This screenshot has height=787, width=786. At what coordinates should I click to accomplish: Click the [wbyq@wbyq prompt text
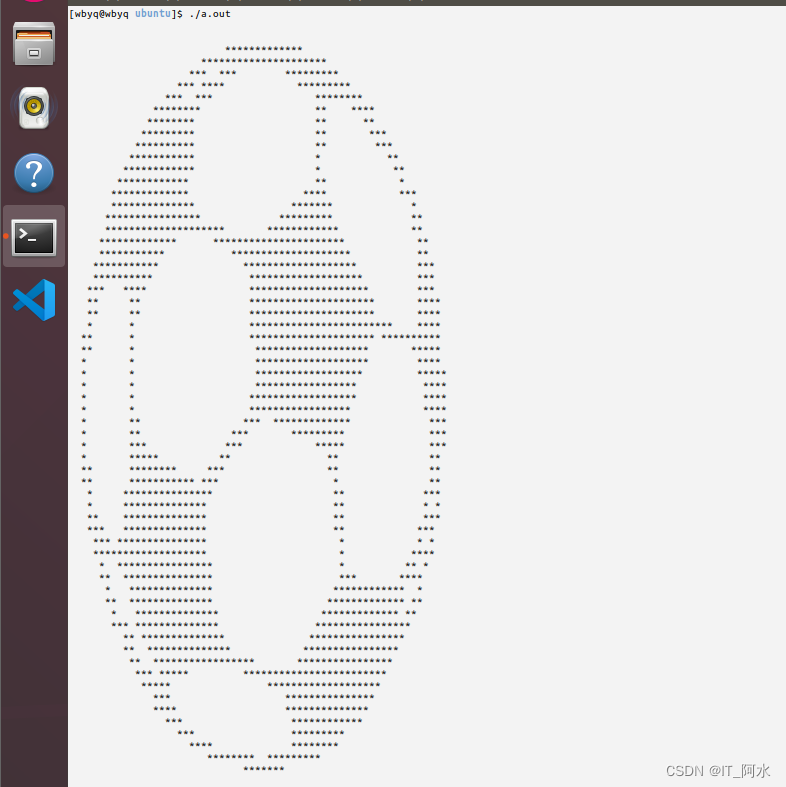tap(99, 14)
